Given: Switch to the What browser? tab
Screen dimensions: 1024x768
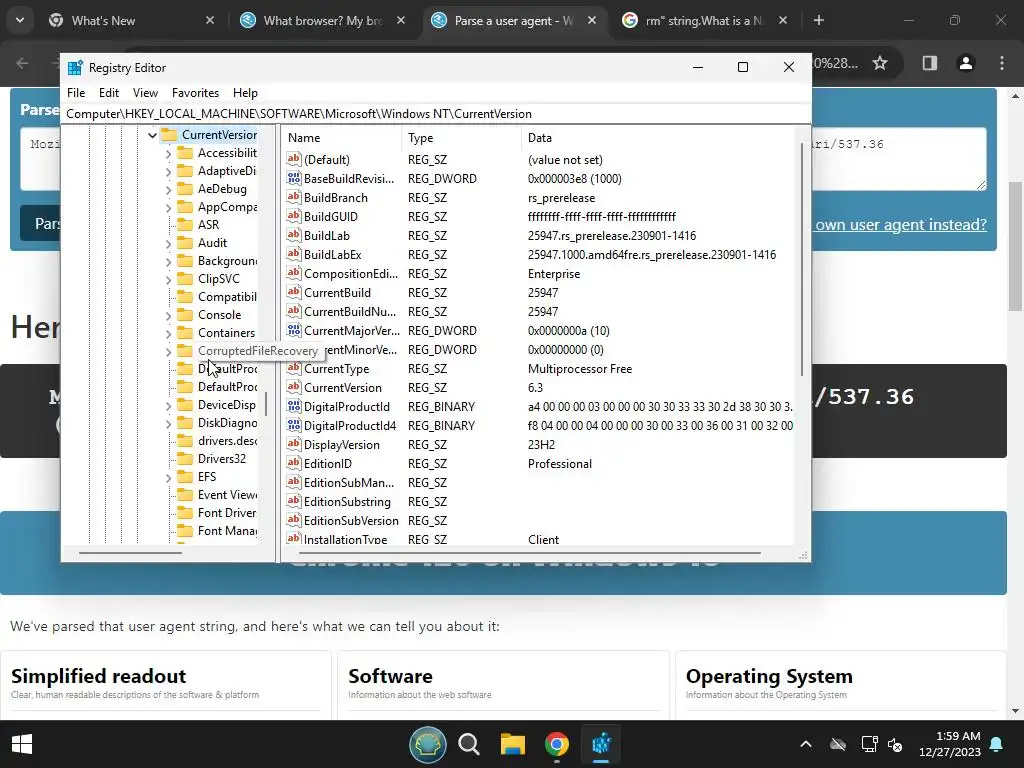Looking at the screenshot, I should [x=323, y=21].
